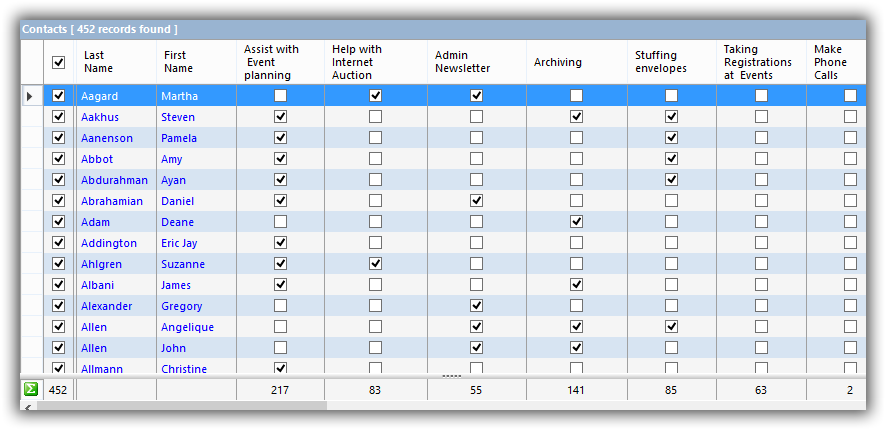This screenshot has height=430, width=886.
Task: Uncheck the selection checkbox for Aakhus row
Action: click(x=58, y=117)
